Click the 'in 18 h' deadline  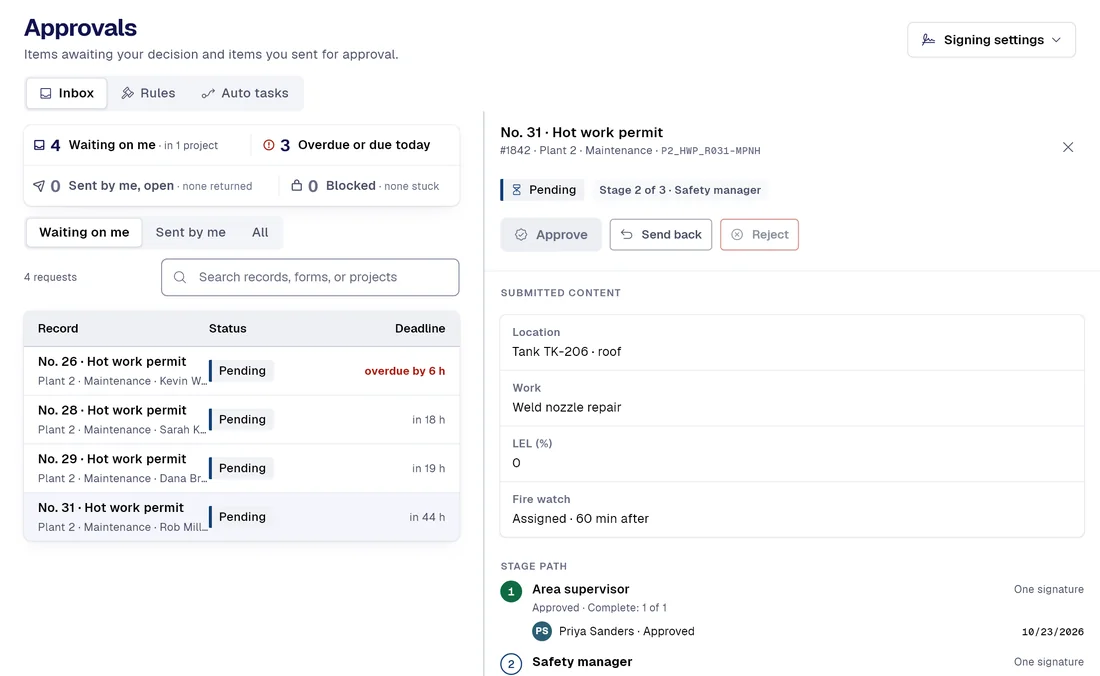(428, 419)
